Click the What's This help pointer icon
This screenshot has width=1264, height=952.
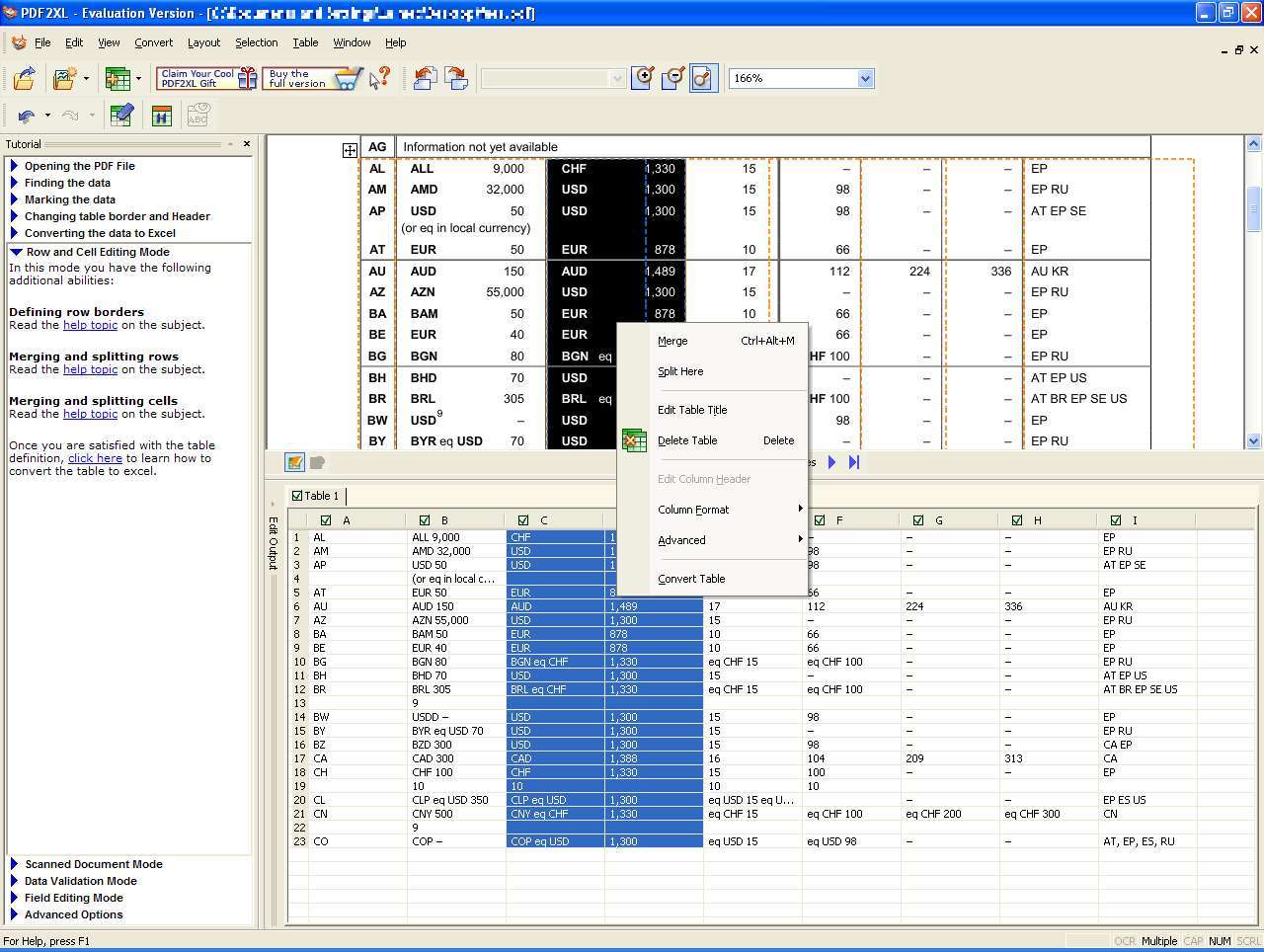[x=380, y=79]
